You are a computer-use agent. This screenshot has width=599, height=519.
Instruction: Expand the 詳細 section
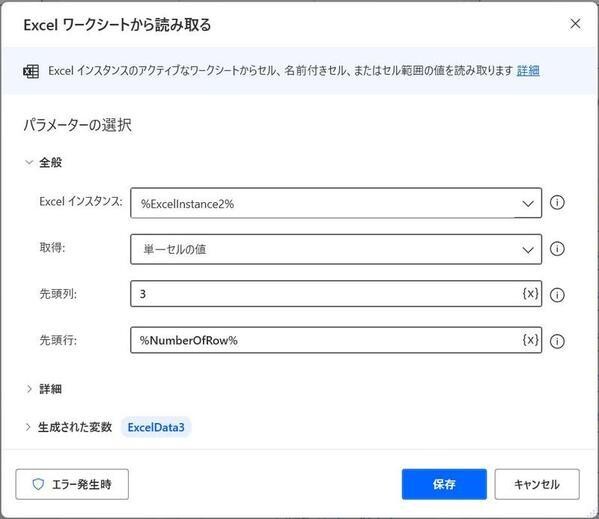pos(29,389)
